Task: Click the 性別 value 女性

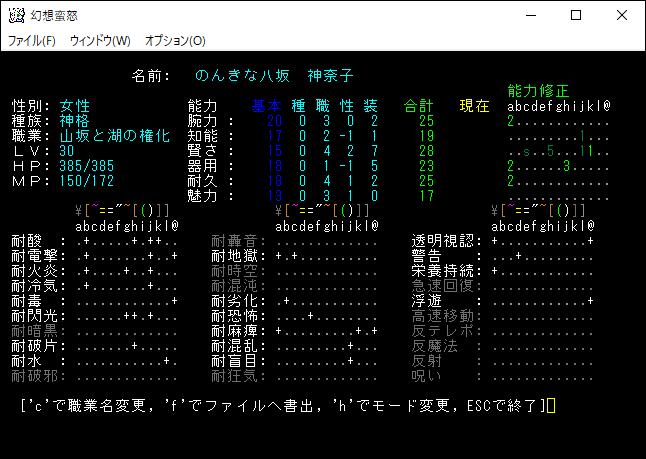Action: pos(75,106)
